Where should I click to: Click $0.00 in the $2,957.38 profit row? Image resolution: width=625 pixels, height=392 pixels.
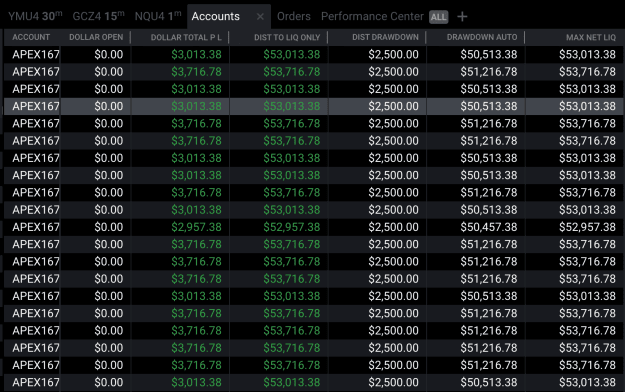109,227
